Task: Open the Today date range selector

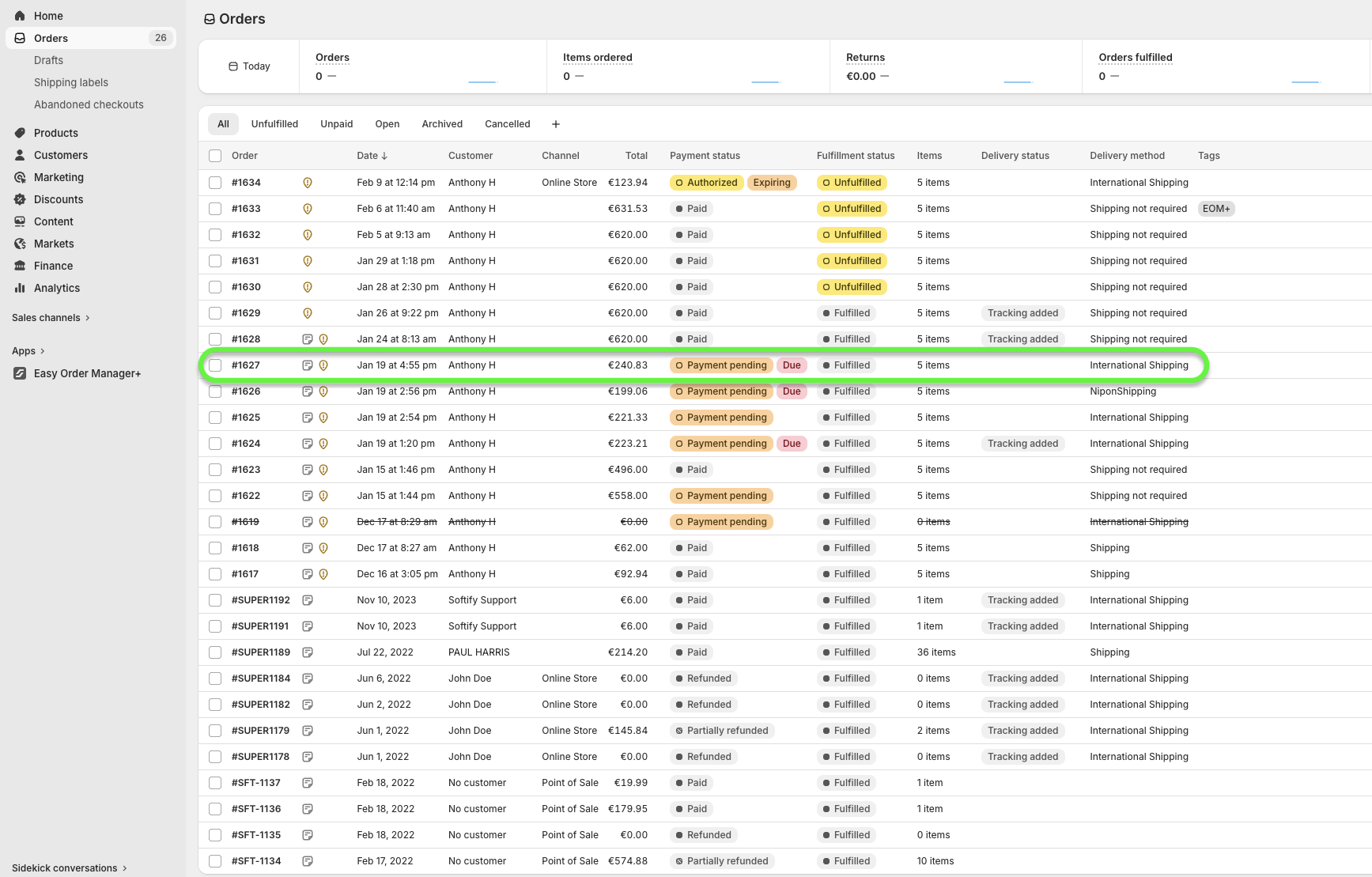Action: pyautogui.click(x=249, y=66)
